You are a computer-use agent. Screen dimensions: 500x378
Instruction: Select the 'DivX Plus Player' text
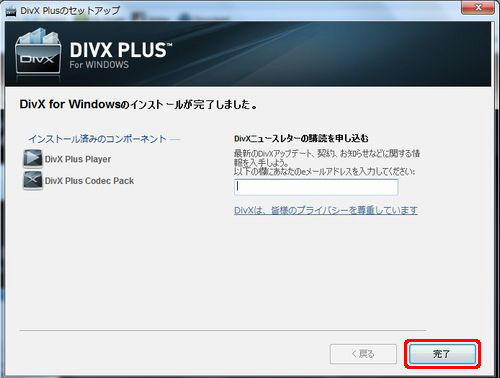[x=78, y=159]
